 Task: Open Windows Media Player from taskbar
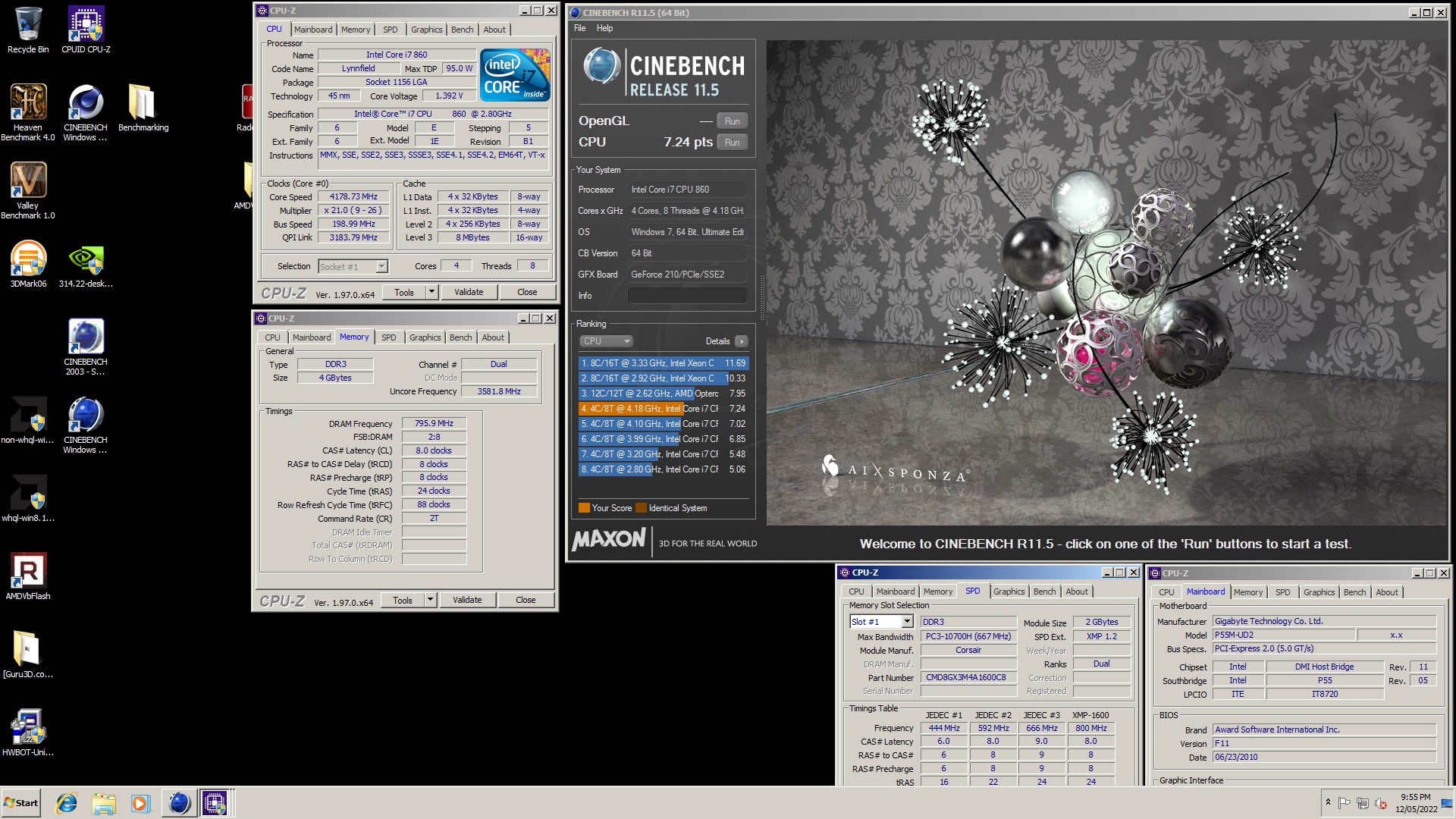140,803
